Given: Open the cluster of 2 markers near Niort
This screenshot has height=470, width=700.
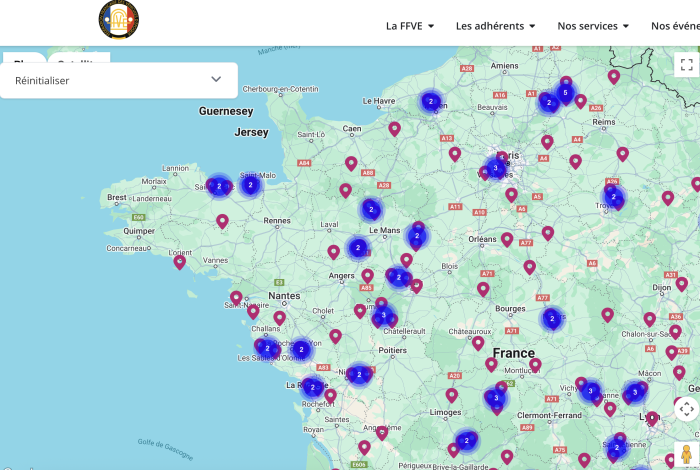Looking at the screenshot, I should click(359, 375).
